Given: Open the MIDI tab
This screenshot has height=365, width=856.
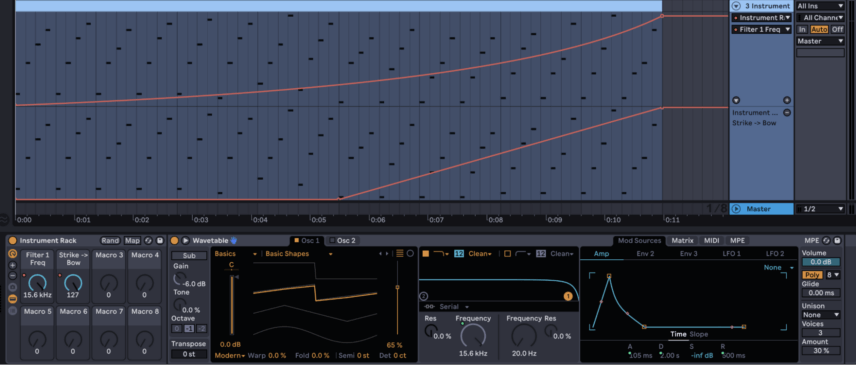Looking at the screenshot, I should (x=712, y=241).
